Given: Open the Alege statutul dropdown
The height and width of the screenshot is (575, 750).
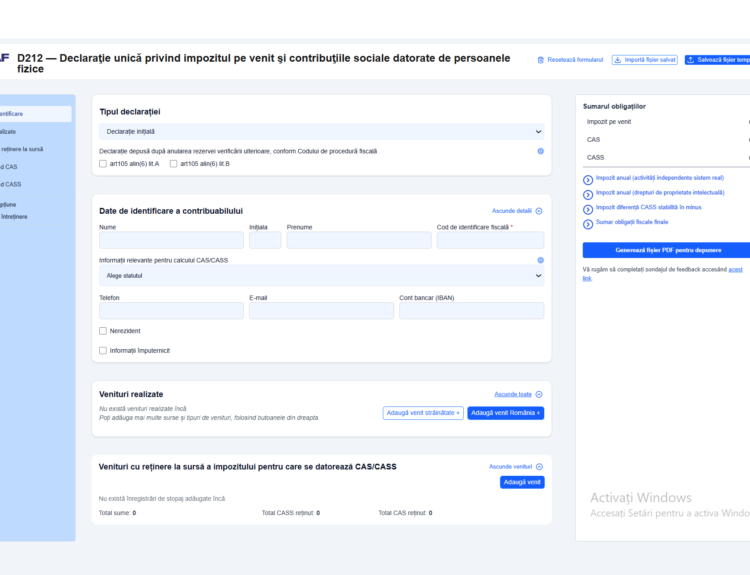Looking at the screenshot, I should (x=321, y=276).
